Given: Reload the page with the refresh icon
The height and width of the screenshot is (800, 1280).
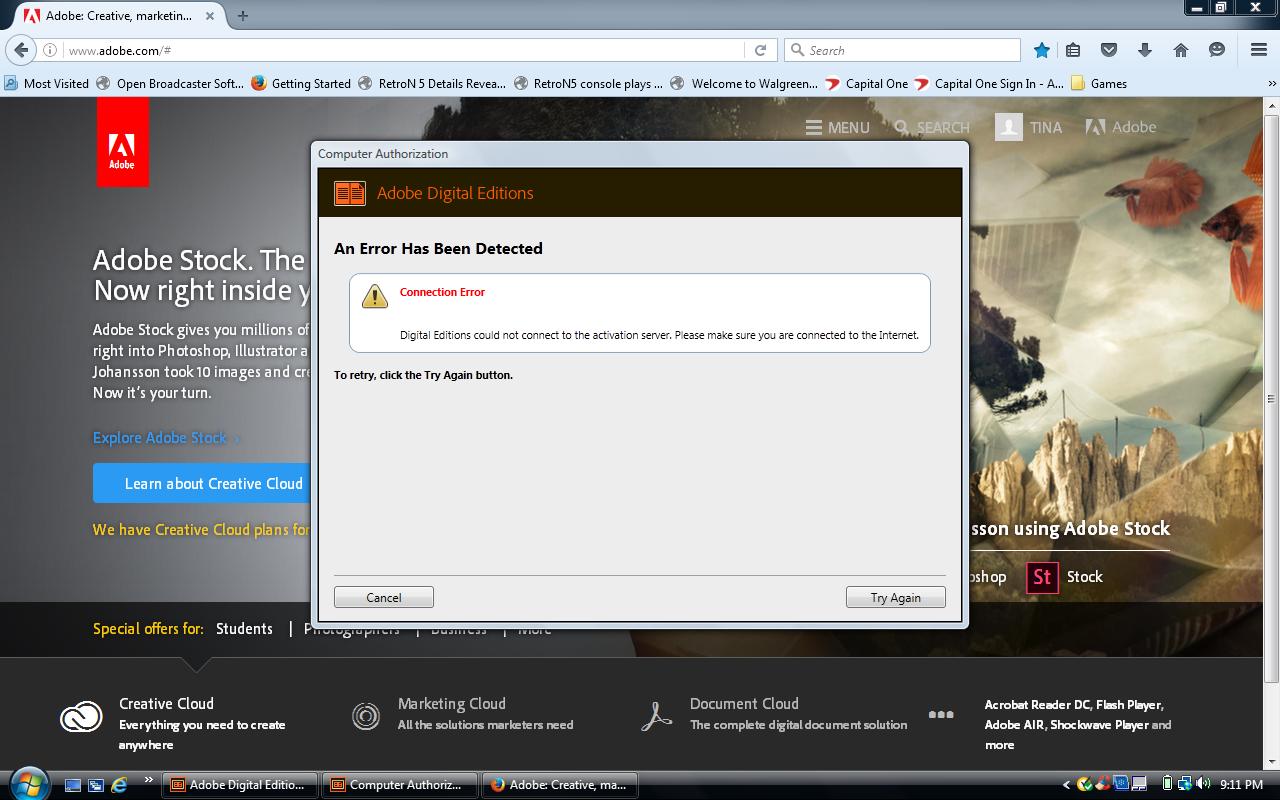Looking at the screenshot, I should click(x=760, y=50).
